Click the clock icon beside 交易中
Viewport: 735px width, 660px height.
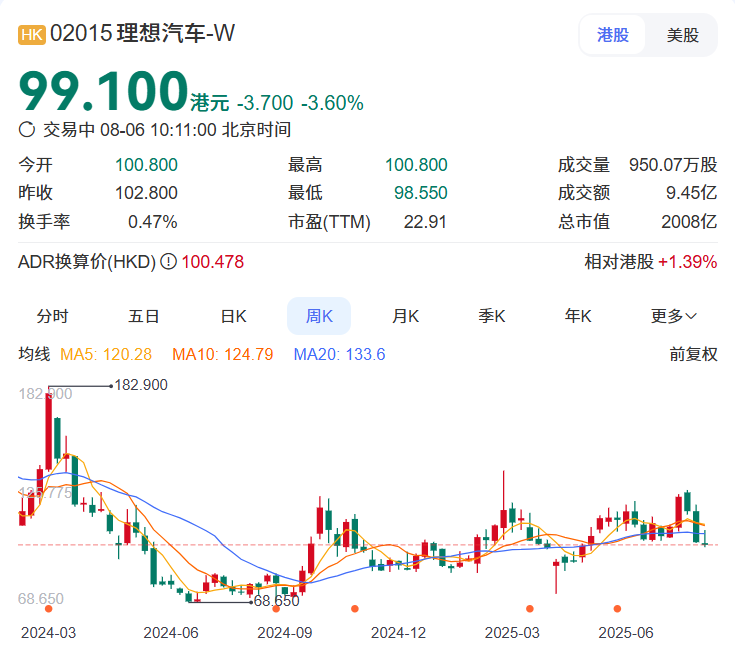pos(27,129)
